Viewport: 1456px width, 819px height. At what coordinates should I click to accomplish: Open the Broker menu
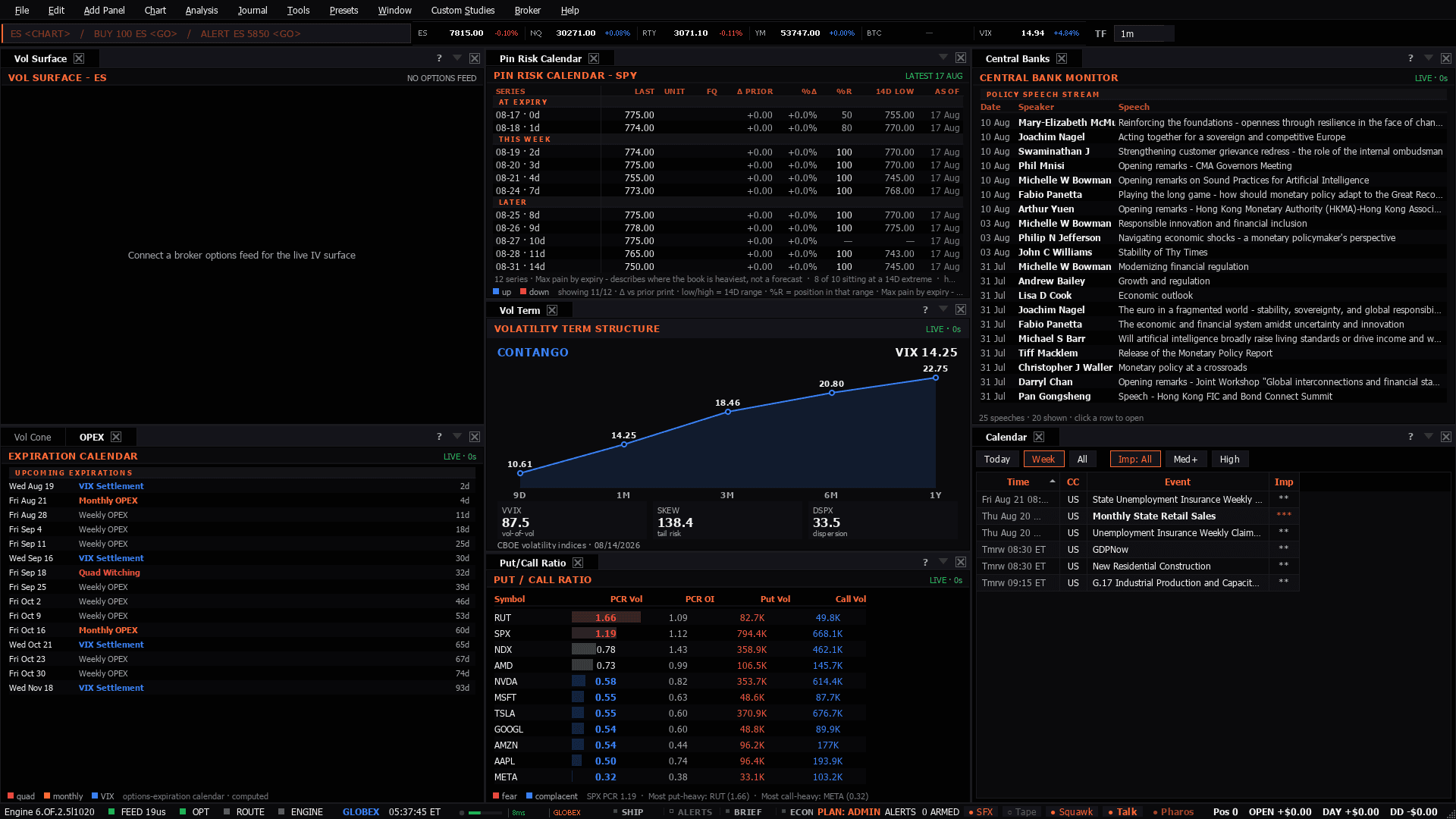527,10
